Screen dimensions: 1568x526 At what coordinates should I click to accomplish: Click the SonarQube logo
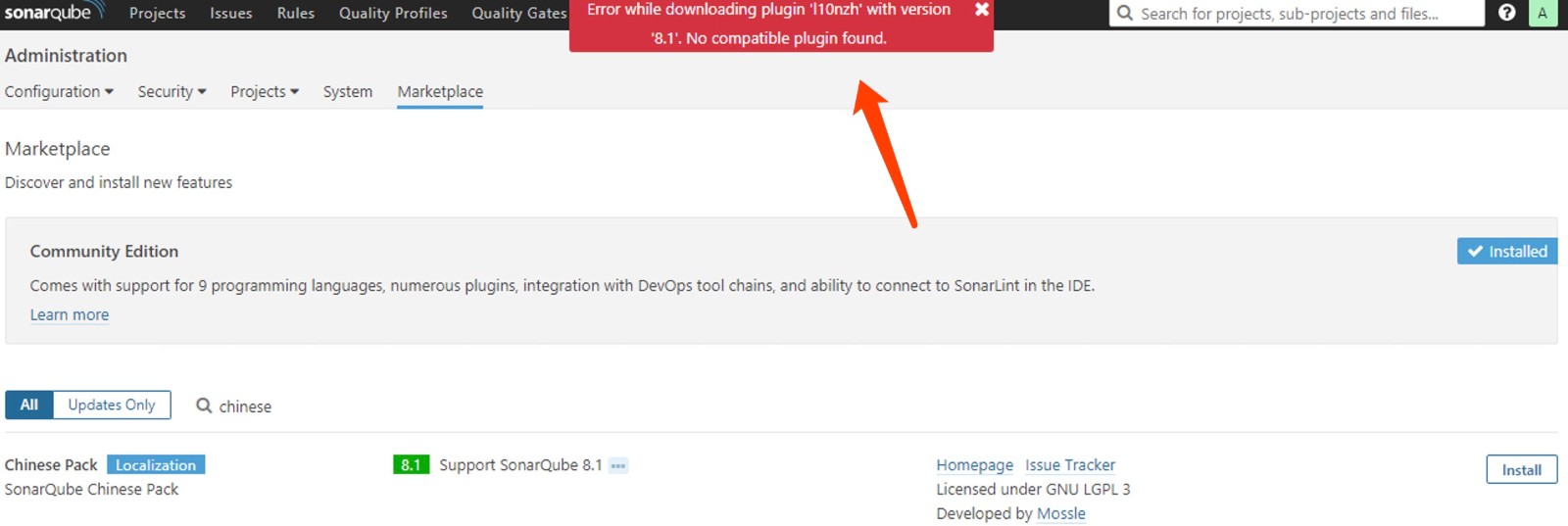(53, 13)
